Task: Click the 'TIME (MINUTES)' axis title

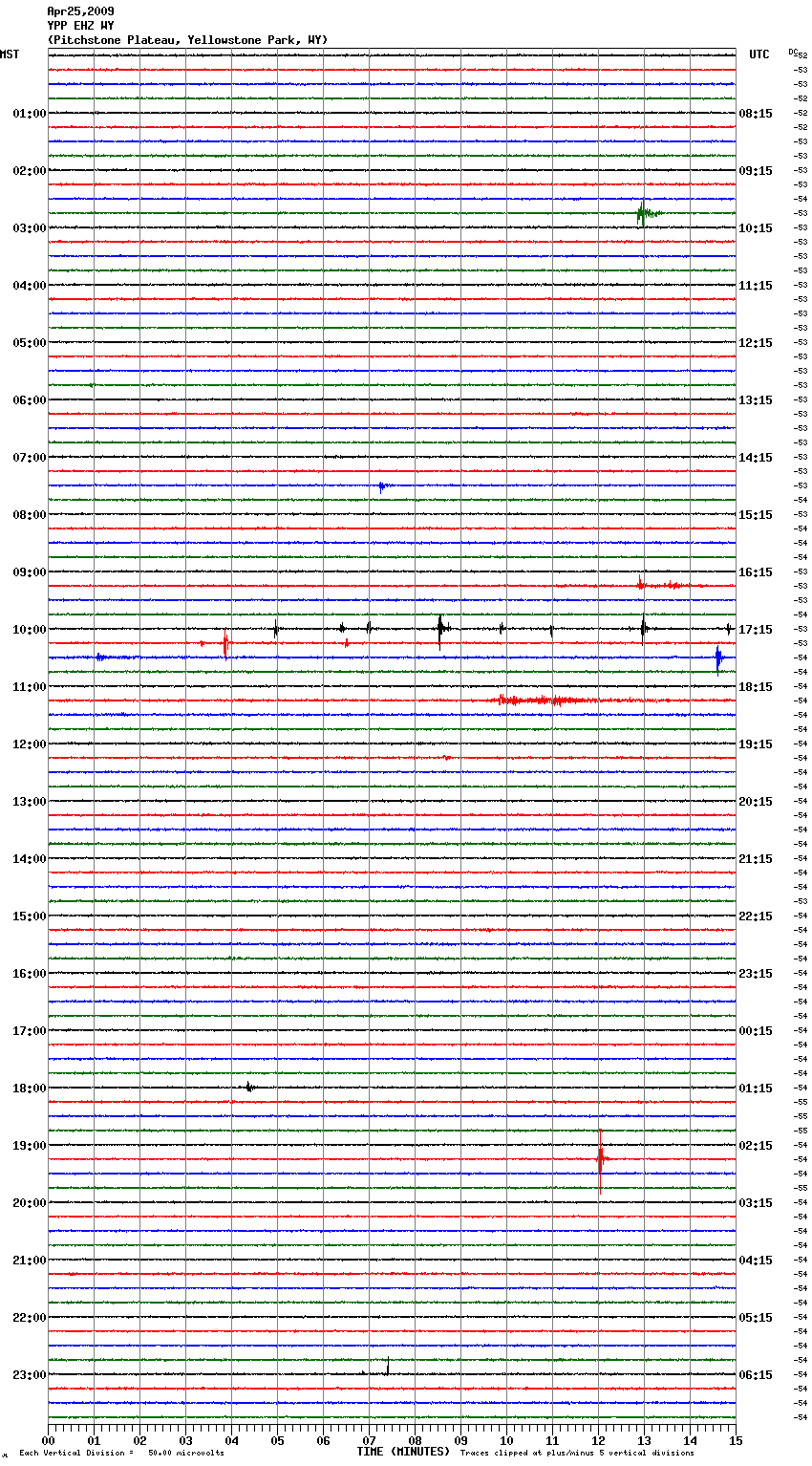Action: 403,1452
